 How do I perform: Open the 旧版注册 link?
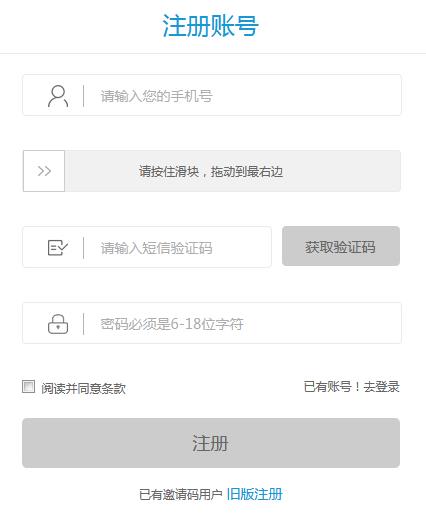point(255,494)
